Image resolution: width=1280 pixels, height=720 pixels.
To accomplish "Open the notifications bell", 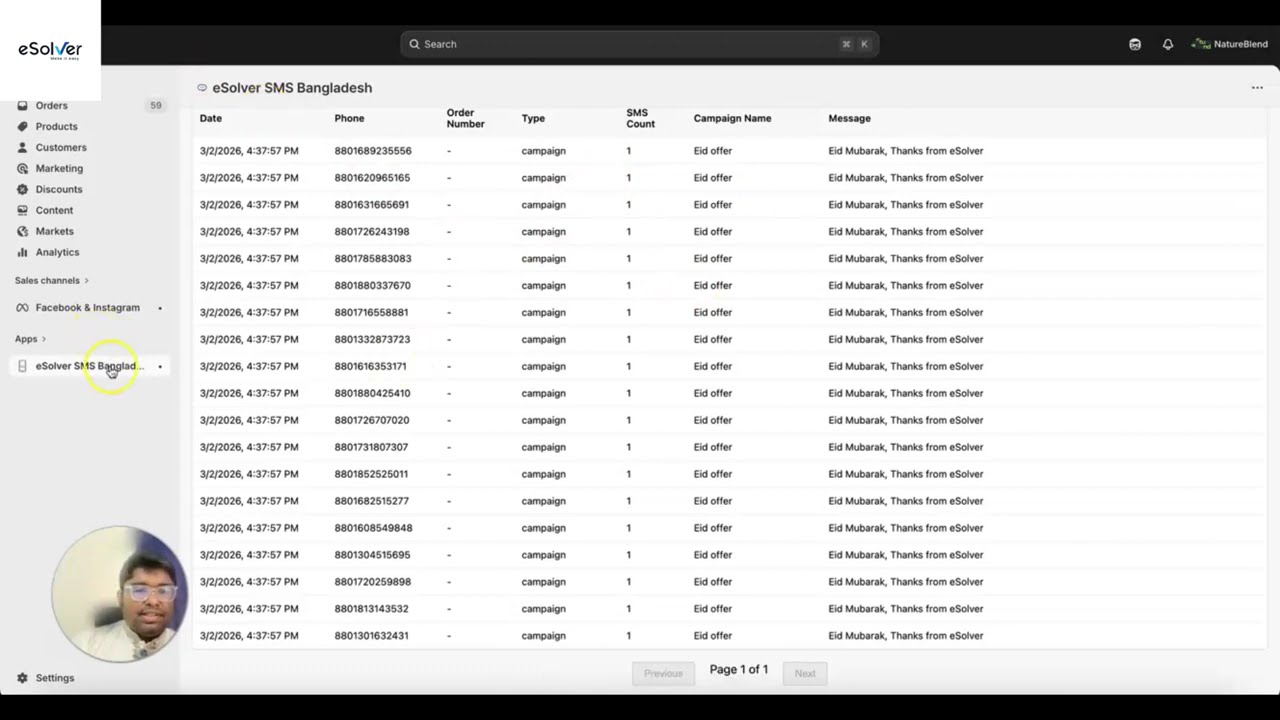I will coord(1167,44).
